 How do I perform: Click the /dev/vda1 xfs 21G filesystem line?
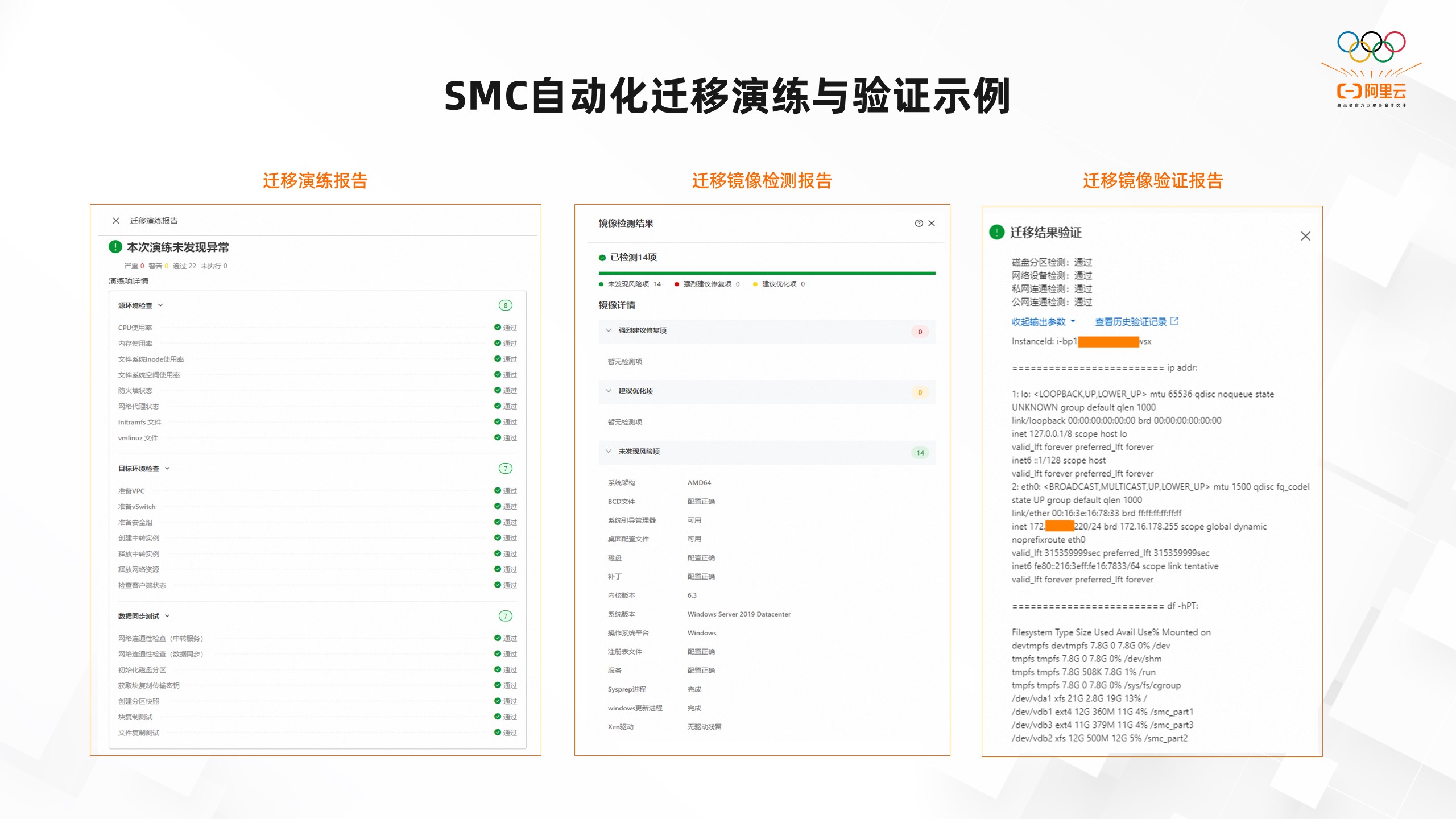pyautogui.click(x=1079, y=698)
